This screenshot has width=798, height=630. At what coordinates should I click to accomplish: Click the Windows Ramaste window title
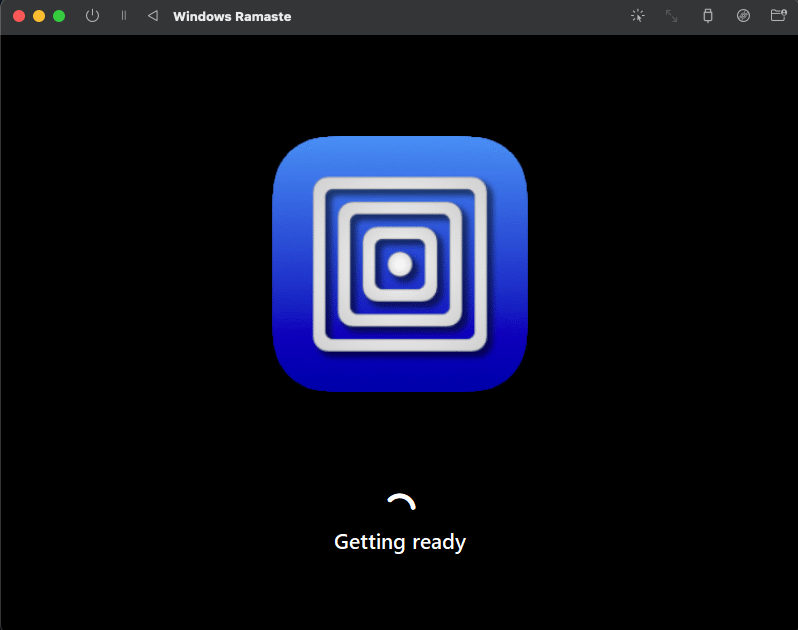pos(232,17)
